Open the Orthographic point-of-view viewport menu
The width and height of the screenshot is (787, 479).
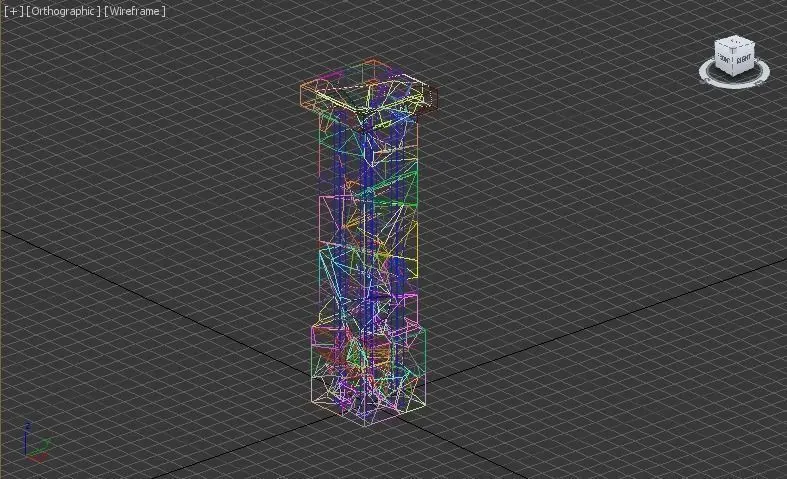click(x=63, y=11)
